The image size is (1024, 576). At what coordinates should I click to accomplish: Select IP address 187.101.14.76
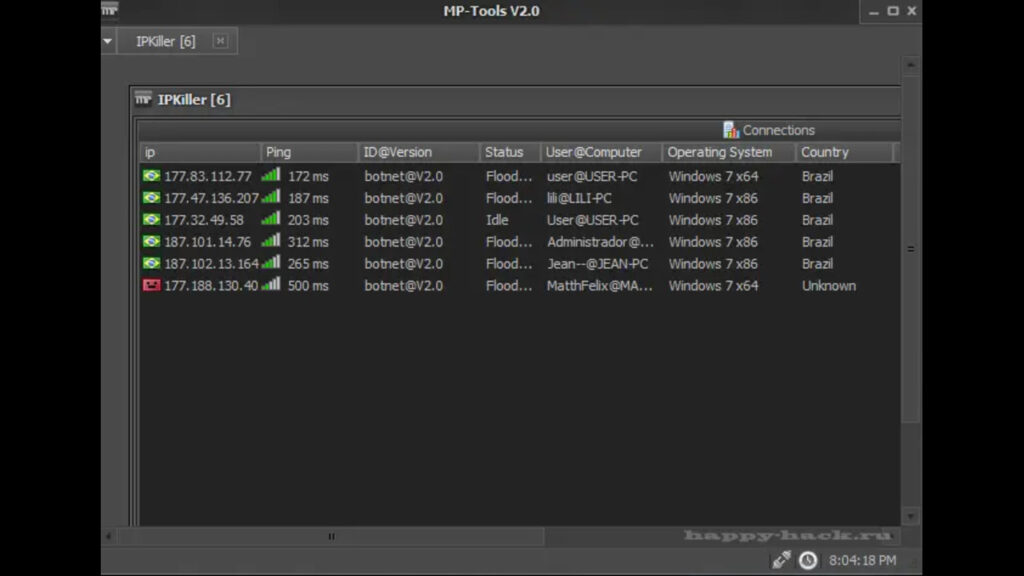tap(208, 242)
